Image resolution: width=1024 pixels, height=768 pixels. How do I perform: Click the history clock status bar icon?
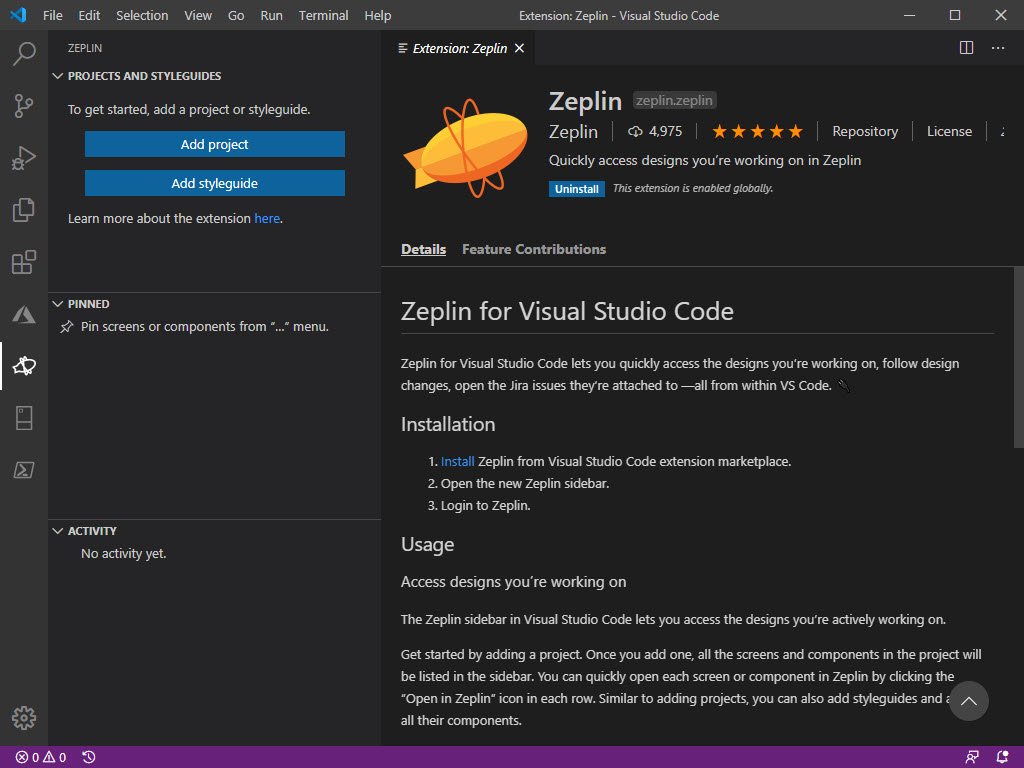click(x=89, y=757)
